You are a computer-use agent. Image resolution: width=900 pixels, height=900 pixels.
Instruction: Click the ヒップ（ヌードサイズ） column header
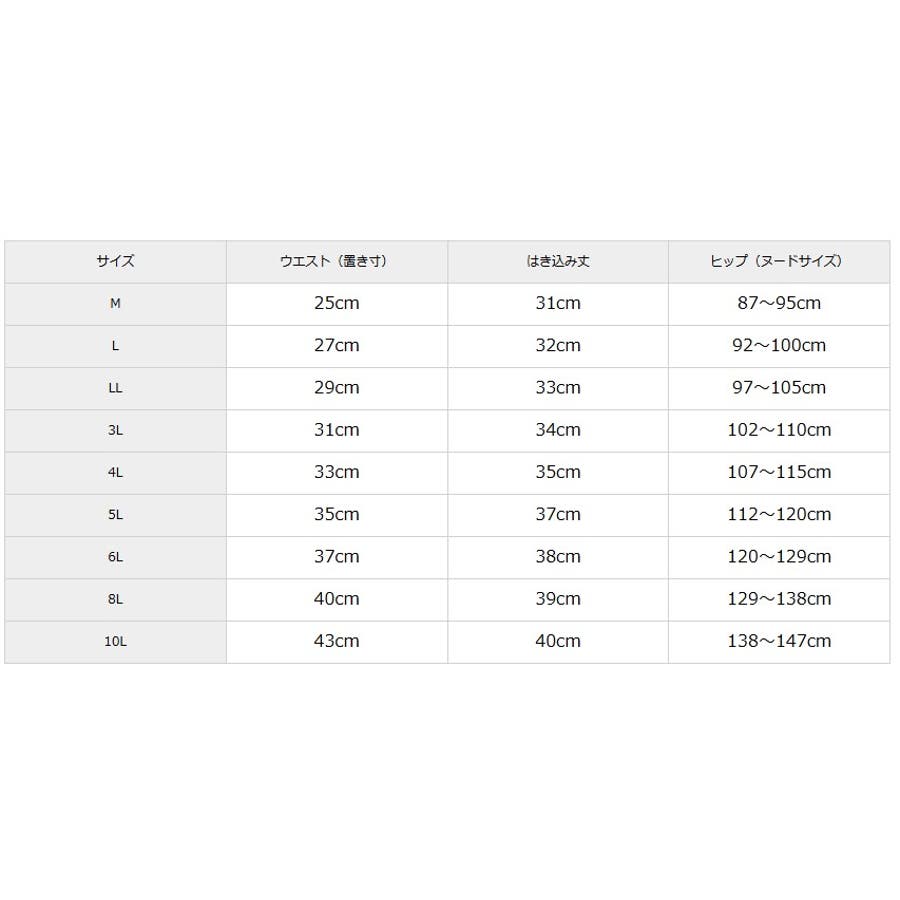(779, 261)
